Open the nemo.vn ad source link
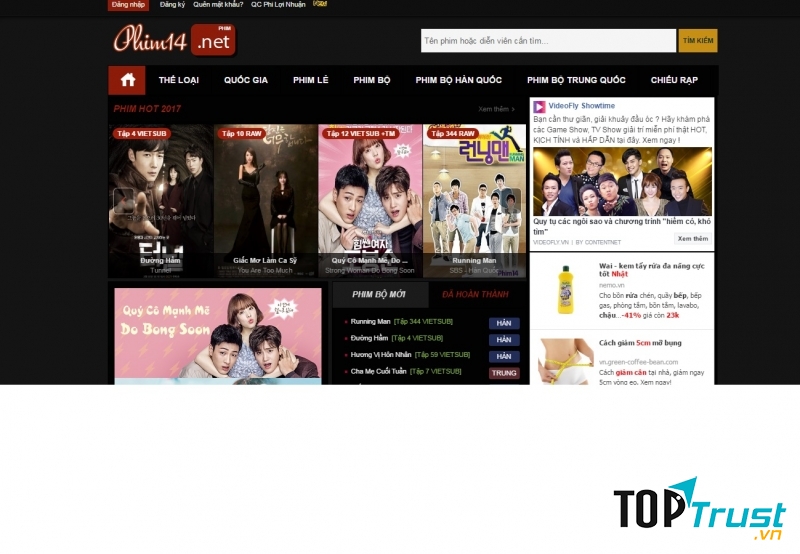Viewport: 800px width, 554px height. coord(611,285)
